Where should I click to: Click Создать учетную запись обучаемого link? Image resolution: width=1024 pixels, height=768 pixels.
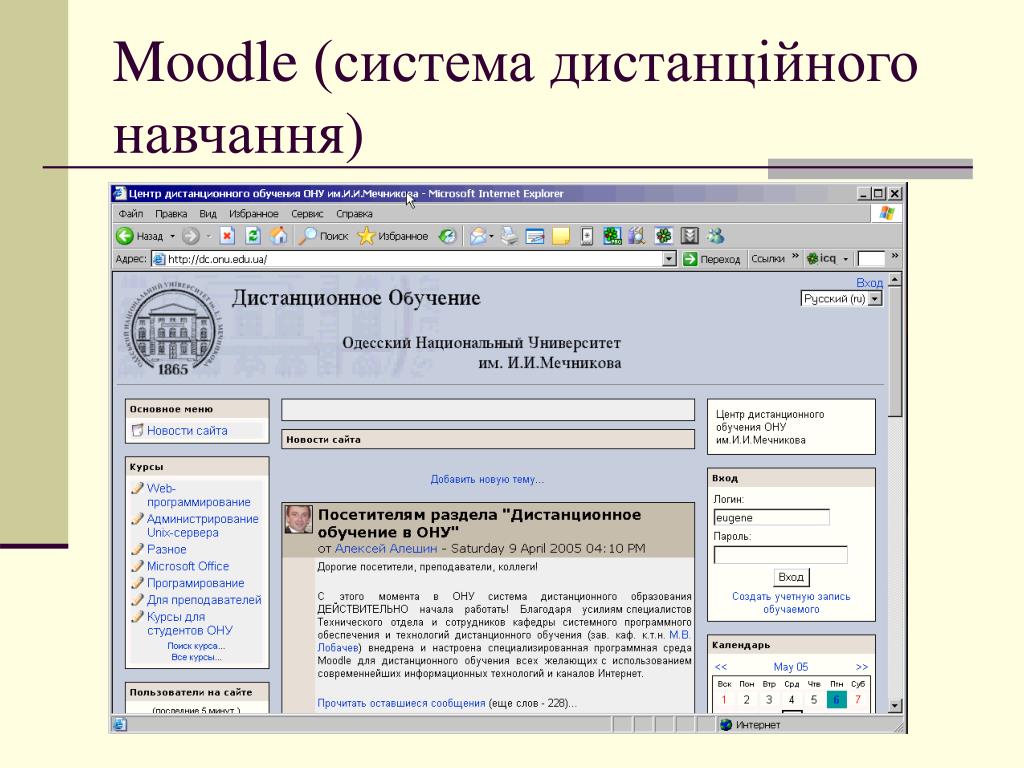791,603
